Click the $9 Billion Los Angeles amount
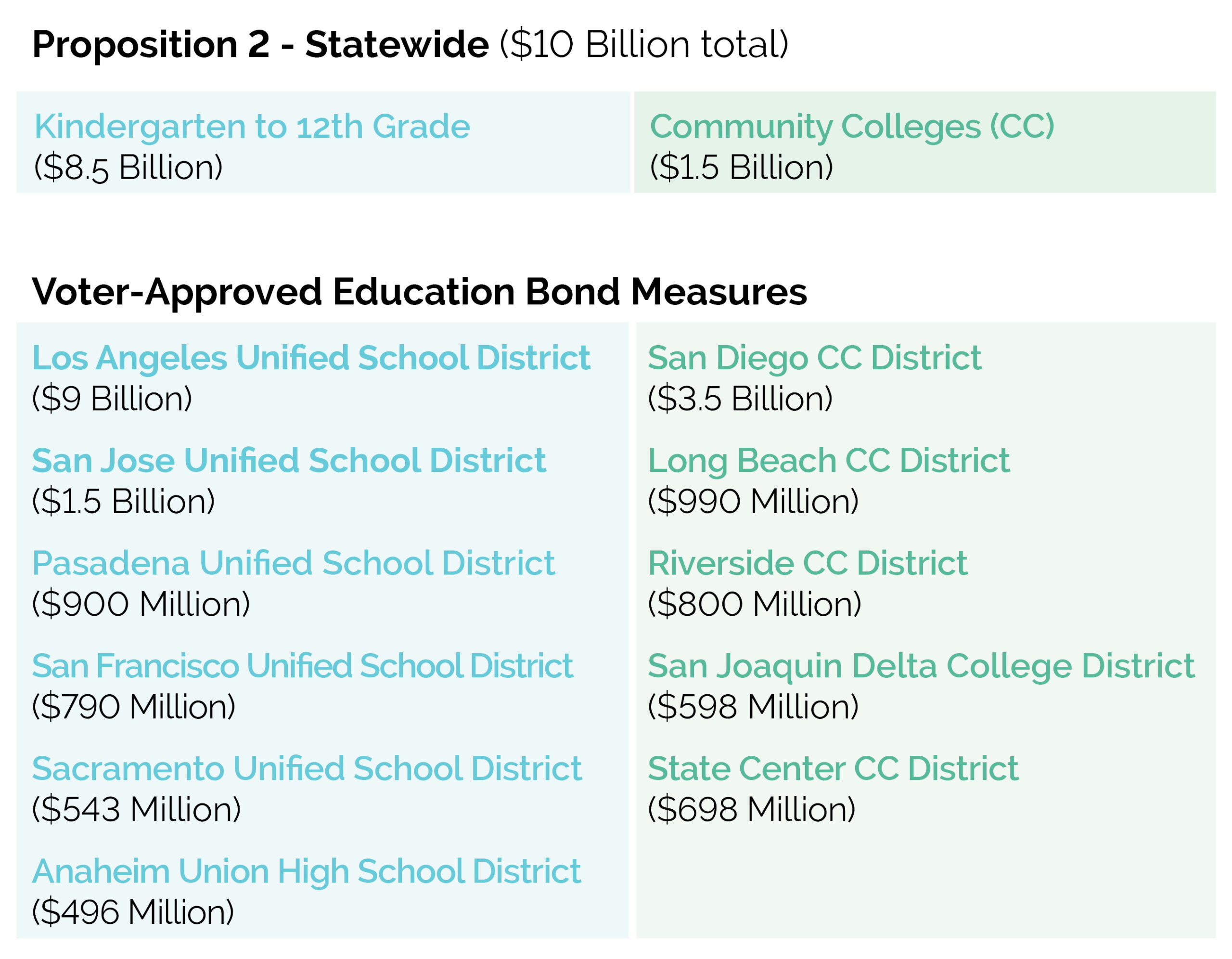The width and height of the screenshot is (1232, 959). tap(112, 399)
